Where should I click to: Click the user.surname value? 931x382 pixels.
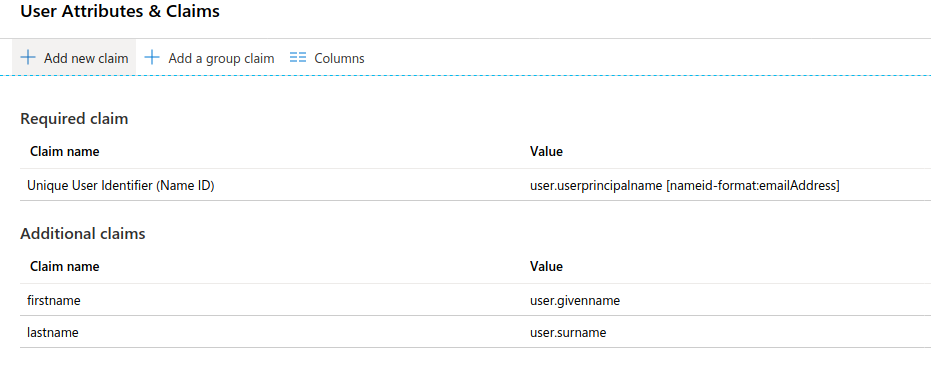568,333
